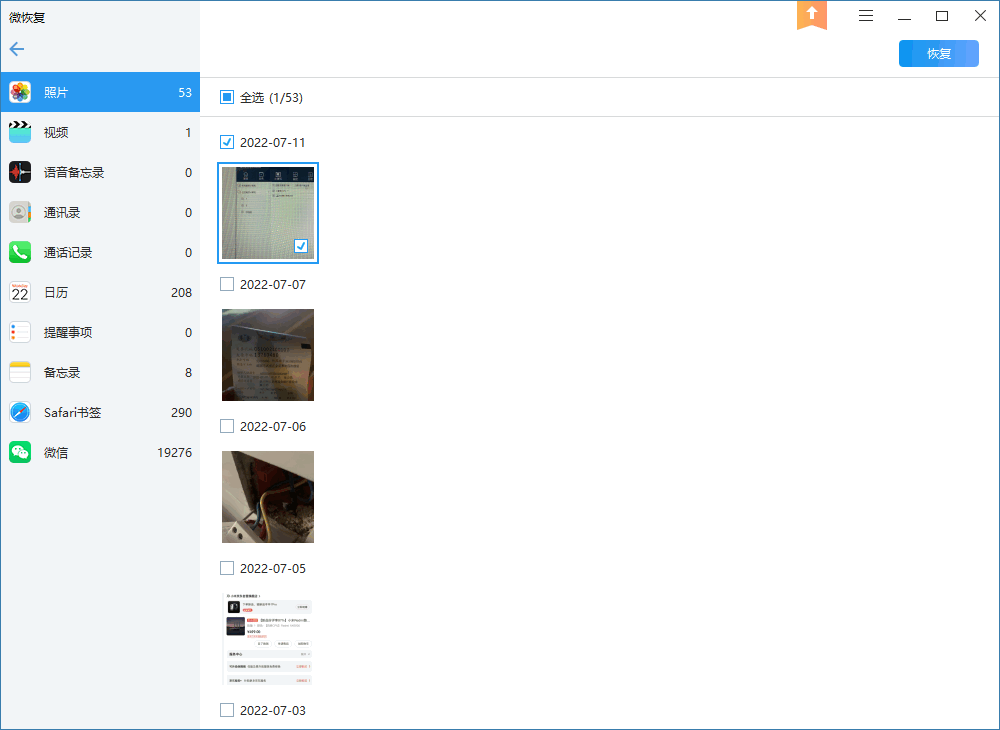Image resolution: width=1000 pixels, height=730 pixels.
Task: Click the 恢复 recover button
Action: click(938, 54)
